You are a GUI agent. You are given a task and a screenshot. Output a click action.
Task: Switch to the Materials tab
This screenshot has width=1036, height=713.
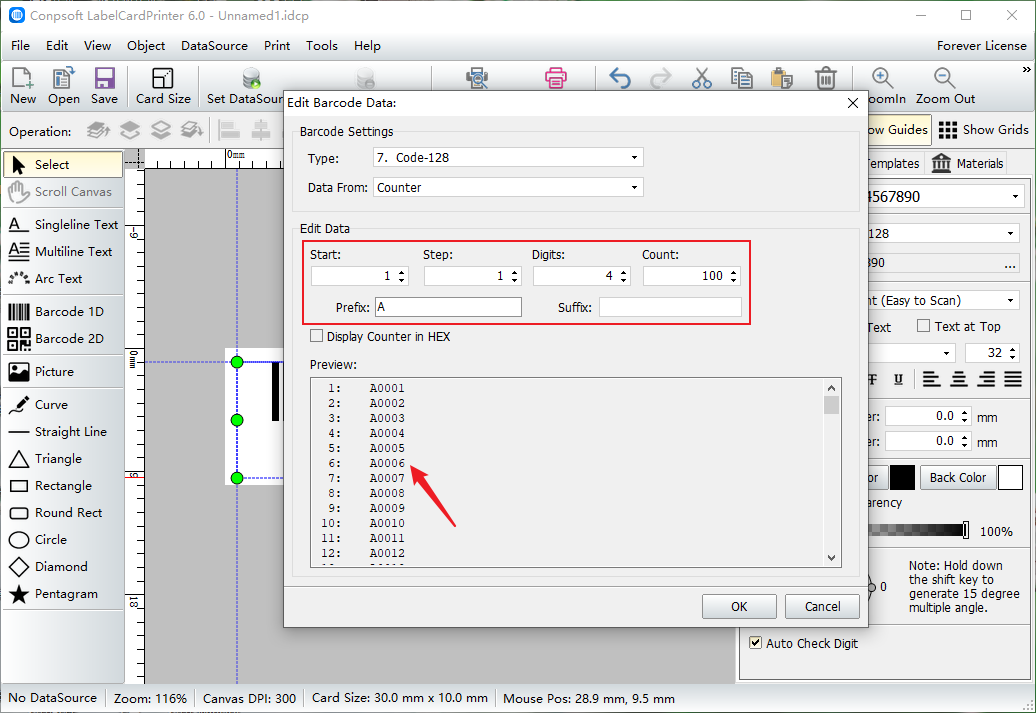pos(967,163)
